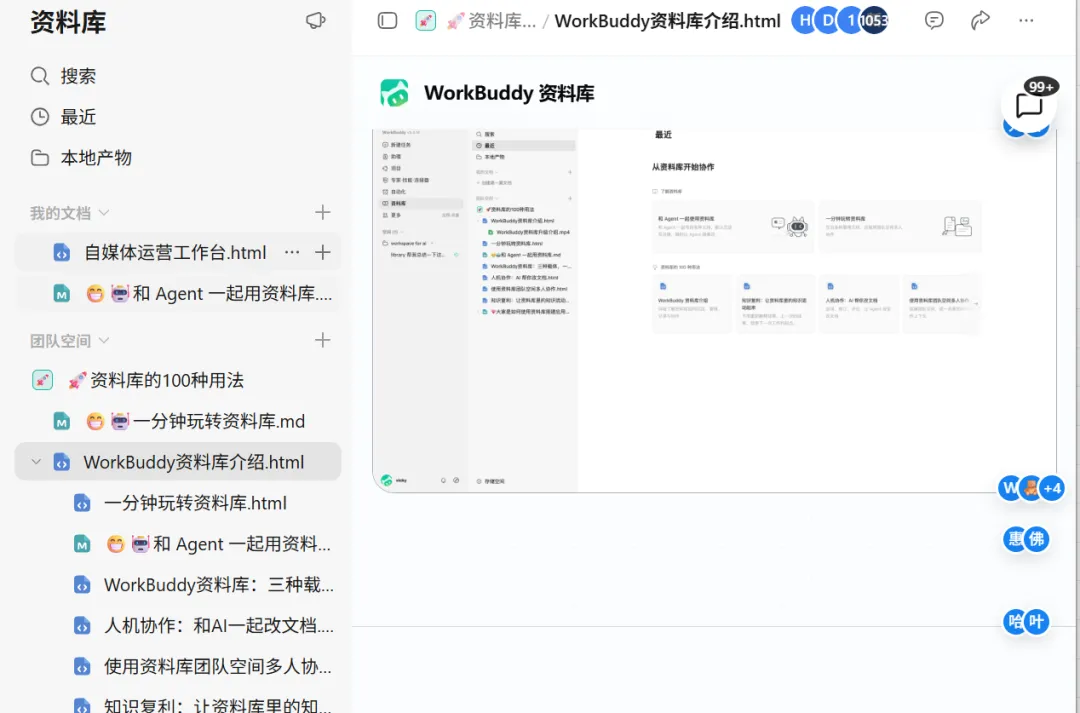Open the 99+ floating comments button
Screen dimensions: 1080x713
pos(1029,105)
